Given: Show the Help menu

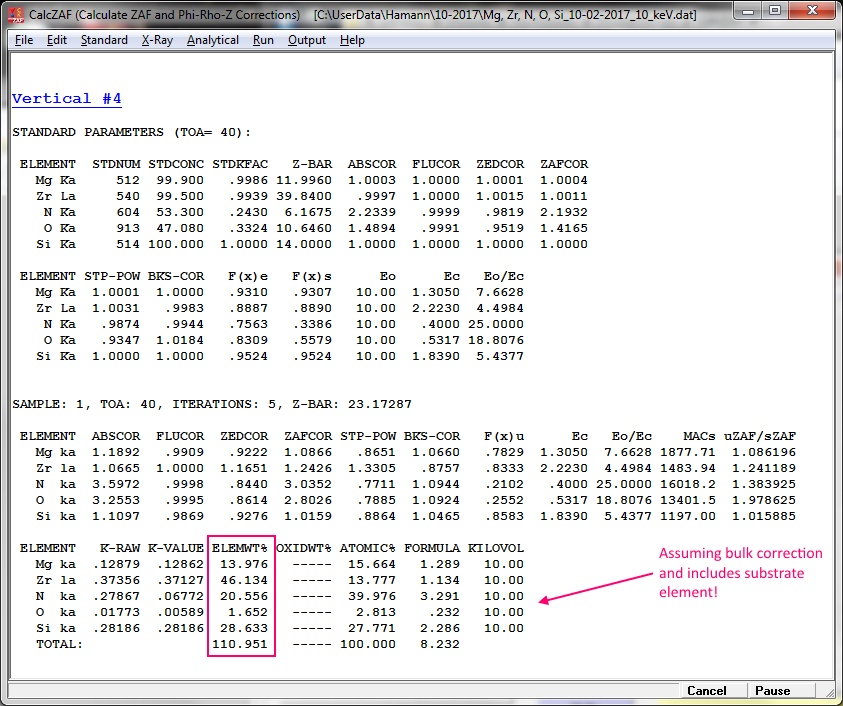Looking at the screenshot, I should [x=352, y=40].
